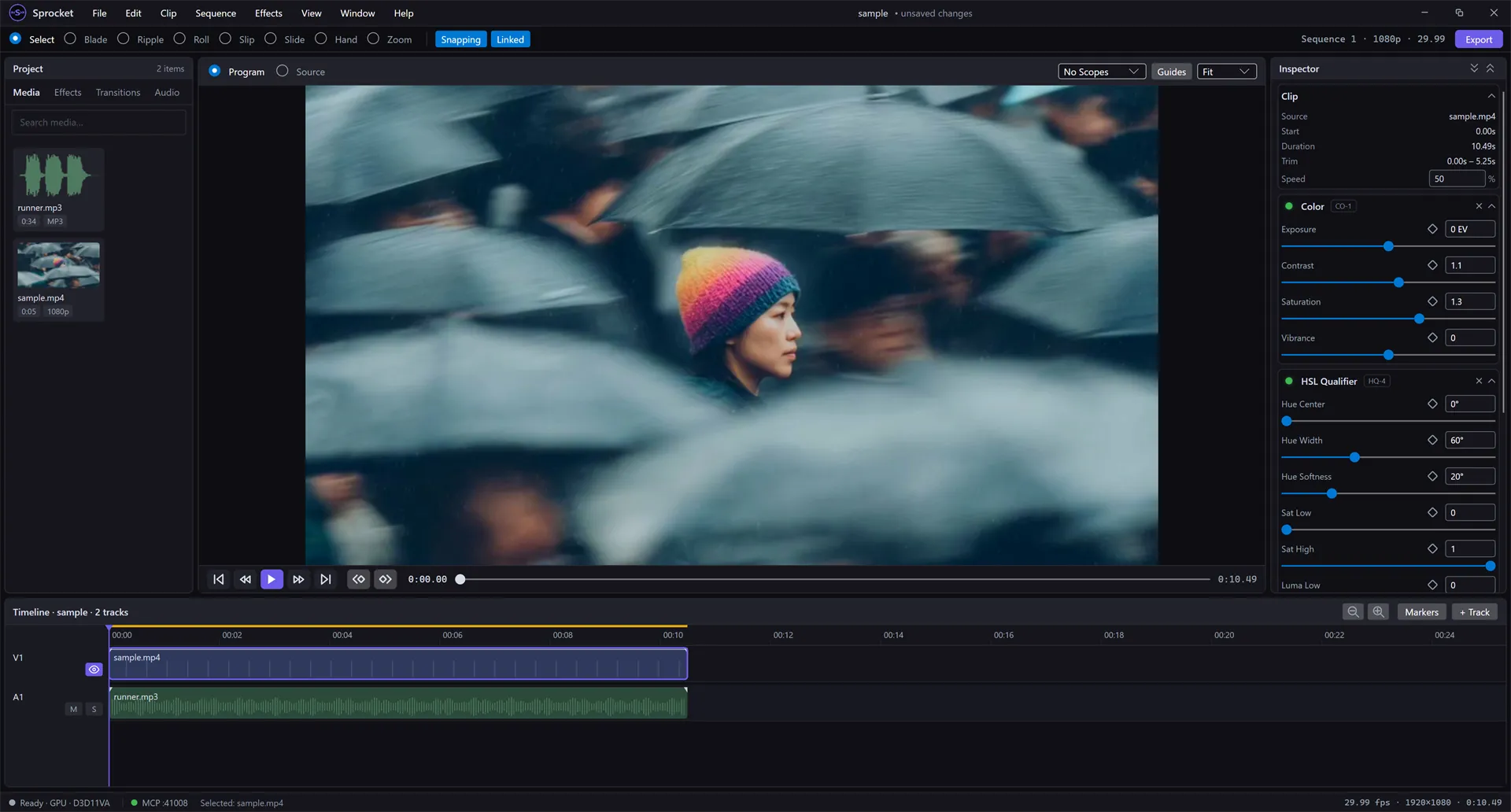Click the viewer playhead scrubber
The height and width of the screenshot is (812, 1511).
click(460, 579)
